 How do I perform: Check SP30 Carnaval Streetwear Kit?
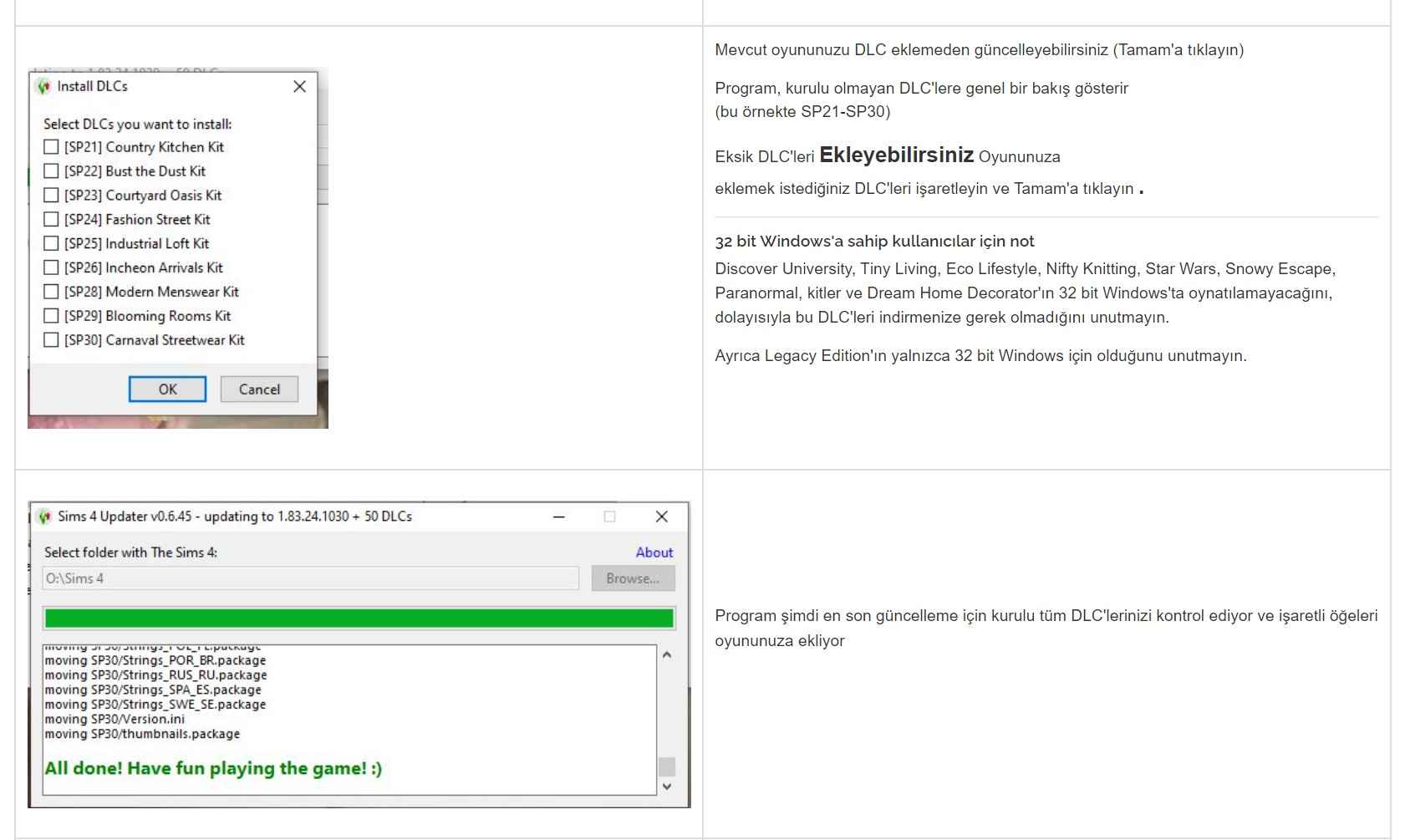pyautogui.click(x=51, y=340)
